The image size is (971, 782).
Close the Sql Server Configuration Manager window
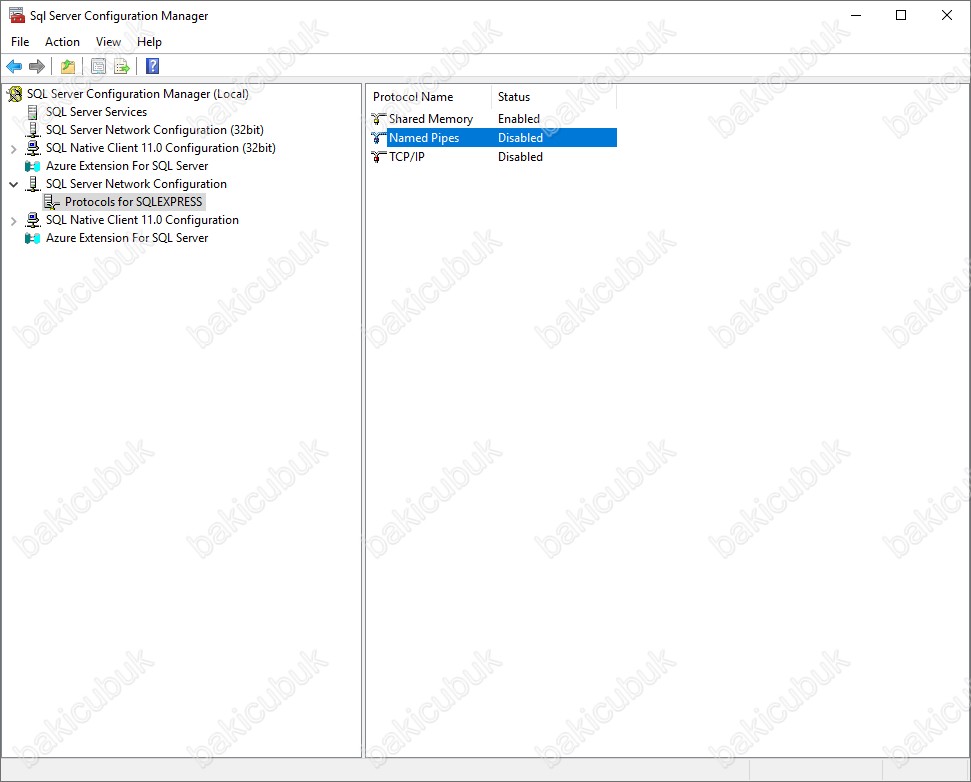pos(947,15)
